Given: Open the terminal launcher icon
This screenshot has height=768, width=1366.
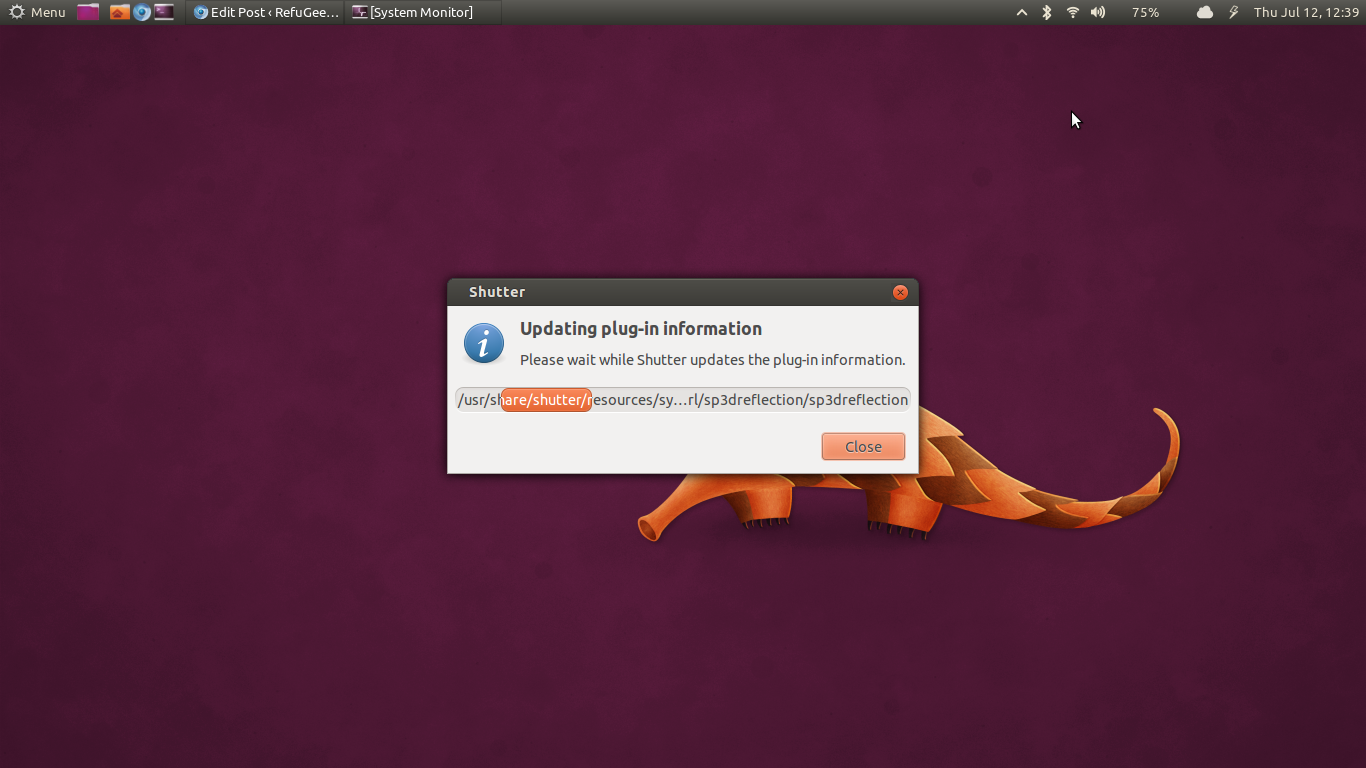Looking at the screenshot, I should point(164,12).
